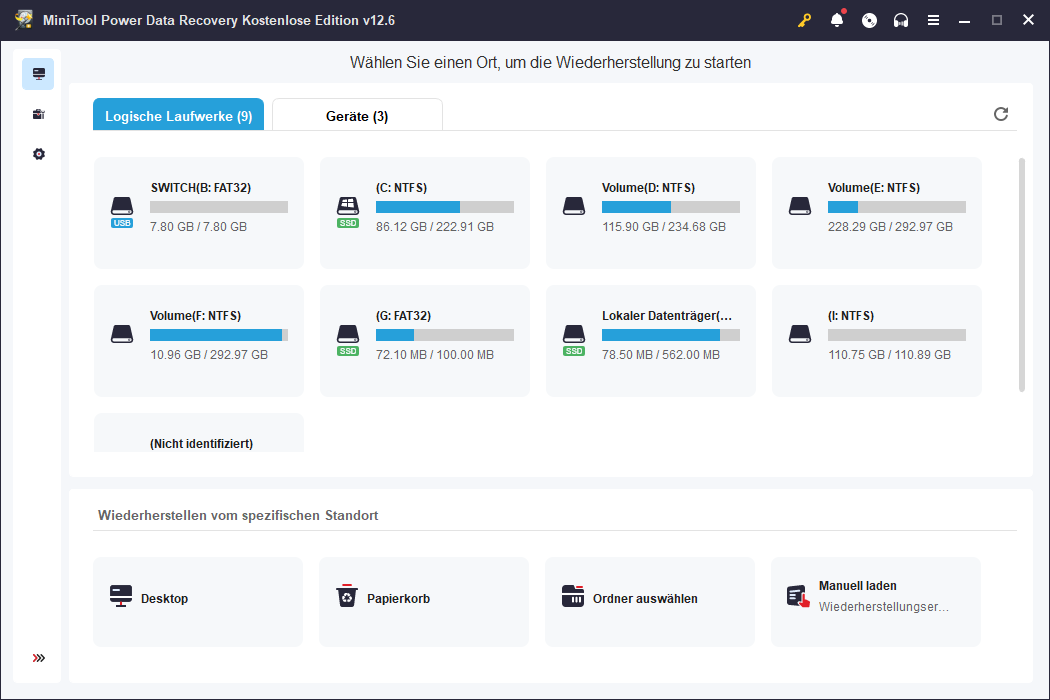
Task: Click Volume(F: NTFS) usage bar
Action: click(x=218, y=335)
